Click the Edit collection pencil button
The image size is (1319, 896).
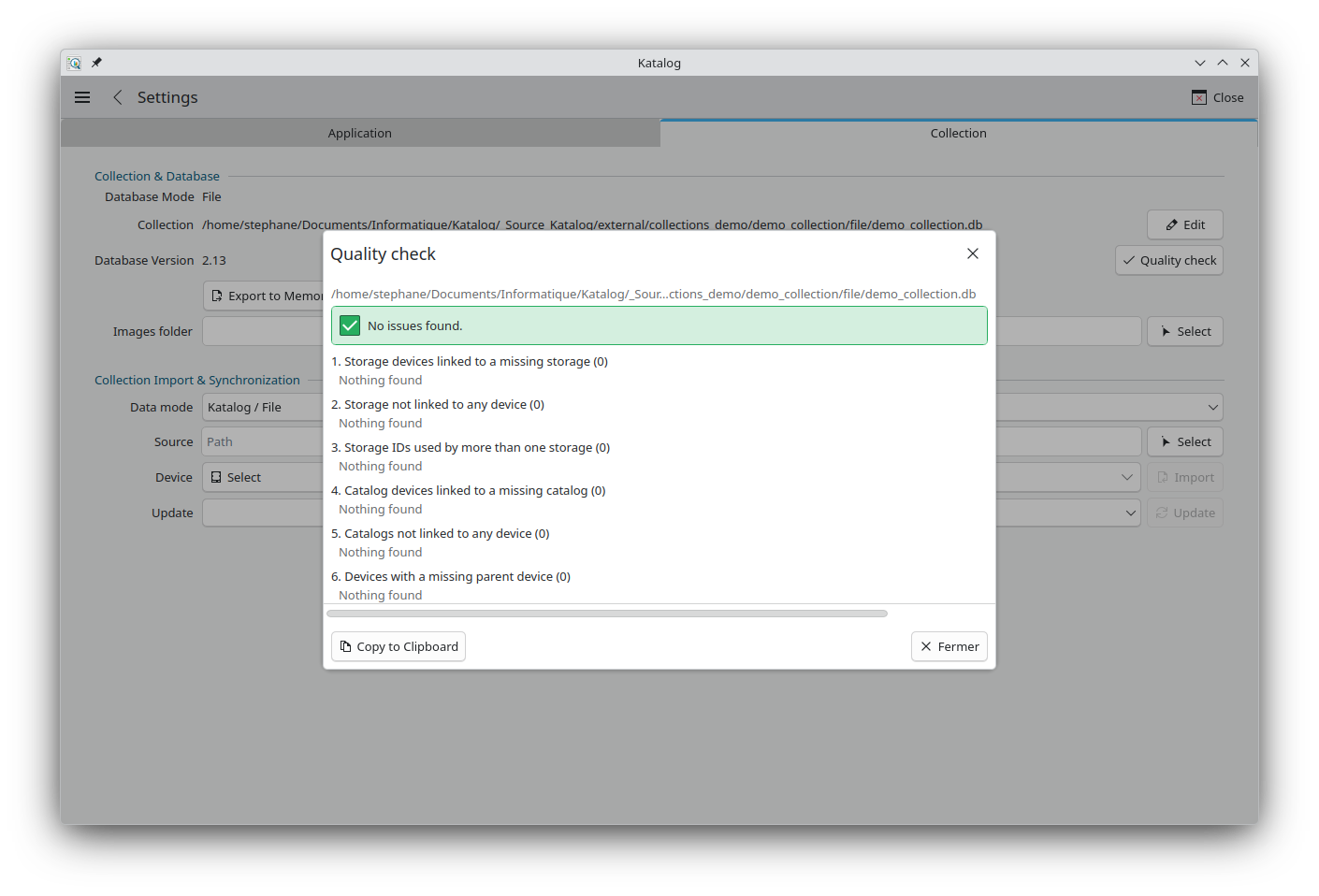pyautogui.click(x=1185, y=224)
